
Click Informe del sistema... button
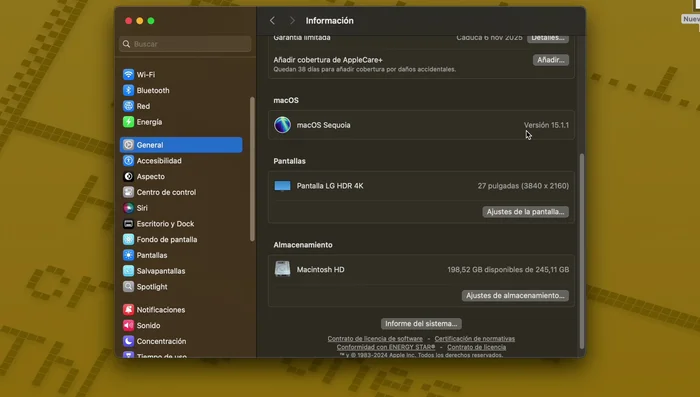421,323
